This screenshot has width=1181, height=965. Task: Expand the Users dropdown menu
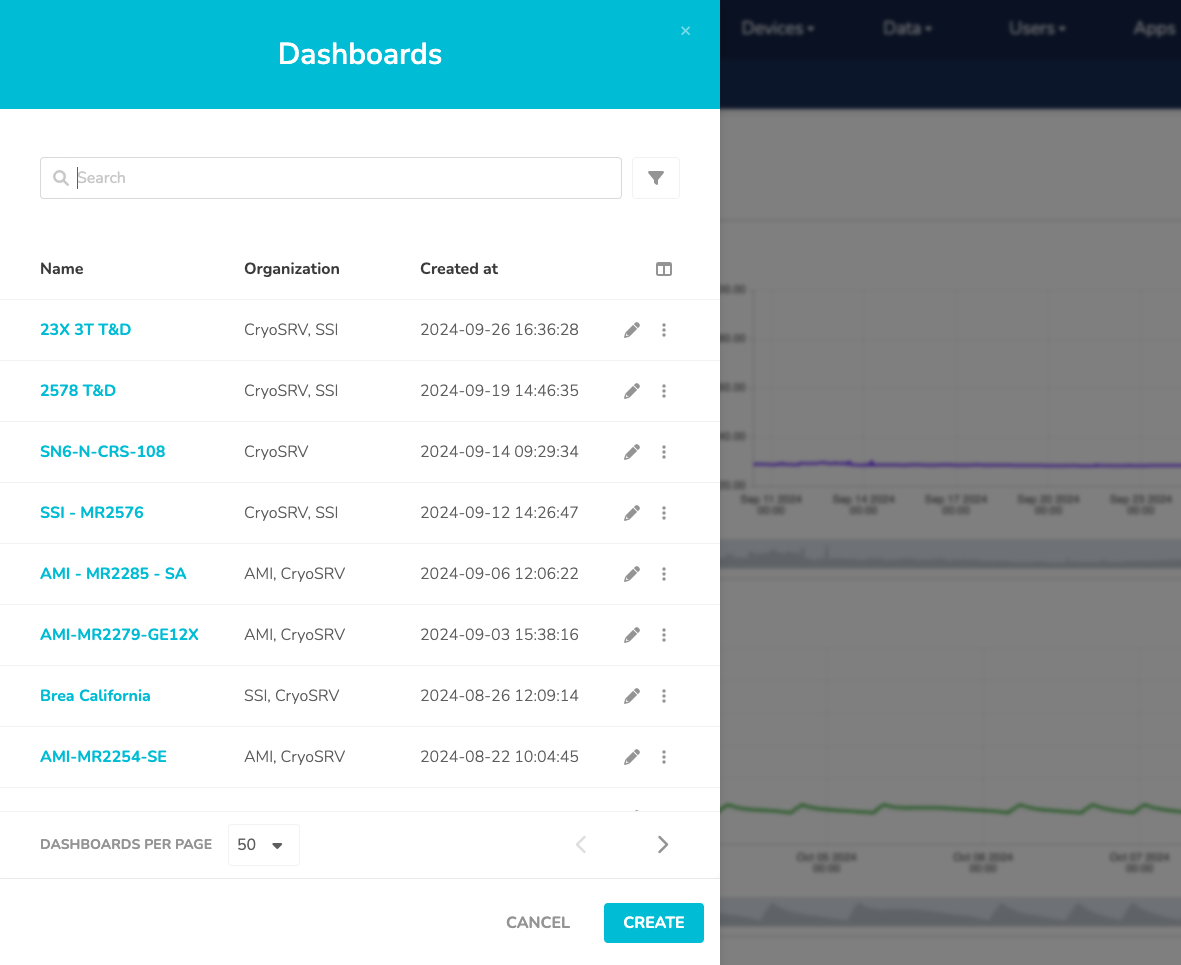pos(1036,28)
